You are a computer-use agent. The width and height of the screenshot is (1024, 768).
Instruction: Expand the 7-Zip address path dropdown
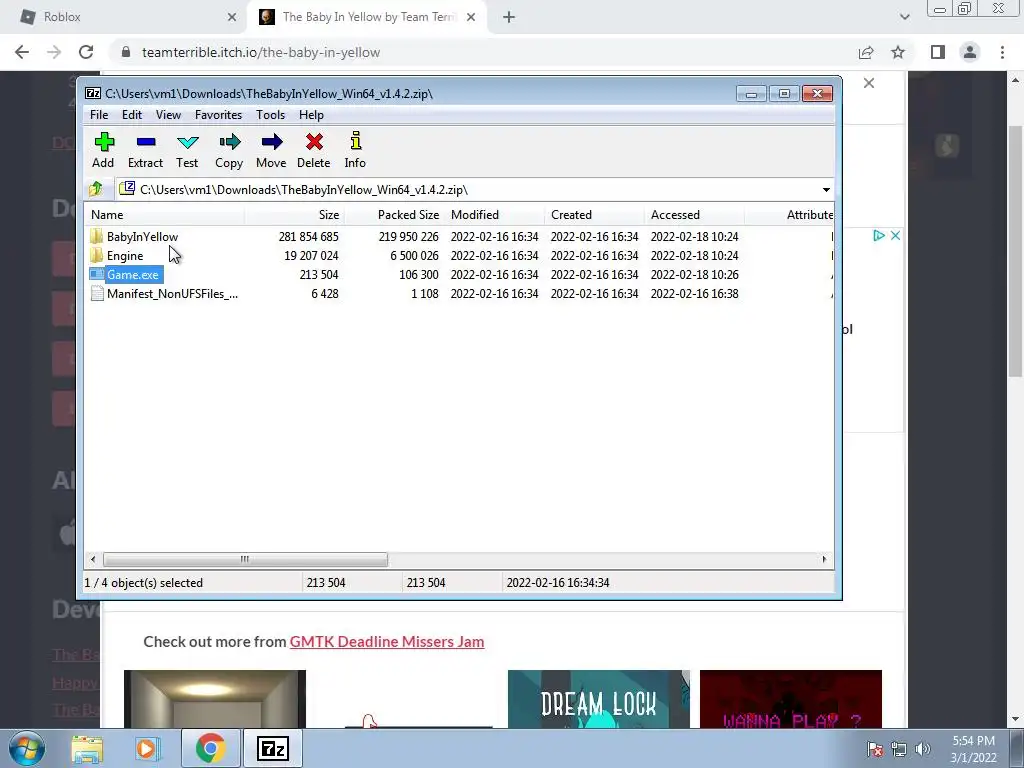pos(826,189)
